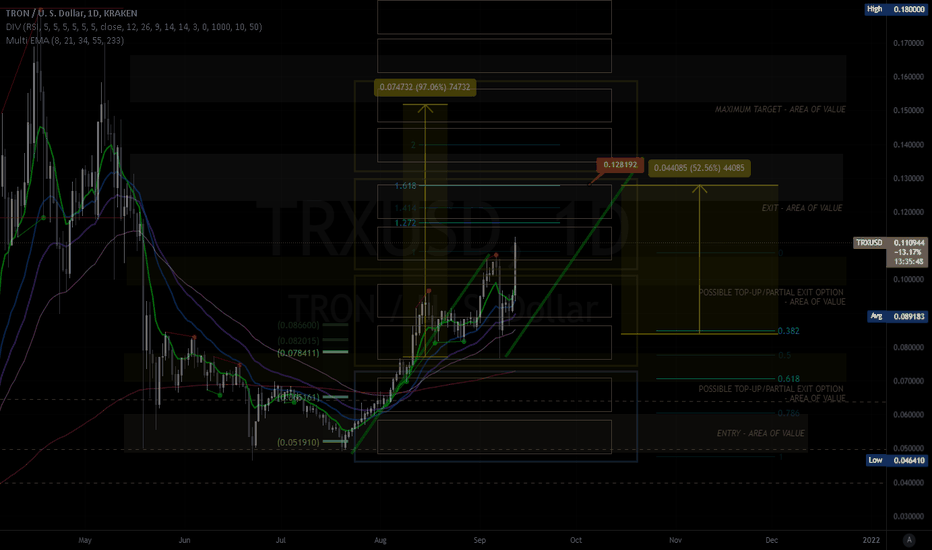The width and height of the screenshot is (932, 550).
Task: Click the POSSIBLE TOP-UP/PARTIAL EXIT note above 0.382 level
Action: [x=772, y=297]
